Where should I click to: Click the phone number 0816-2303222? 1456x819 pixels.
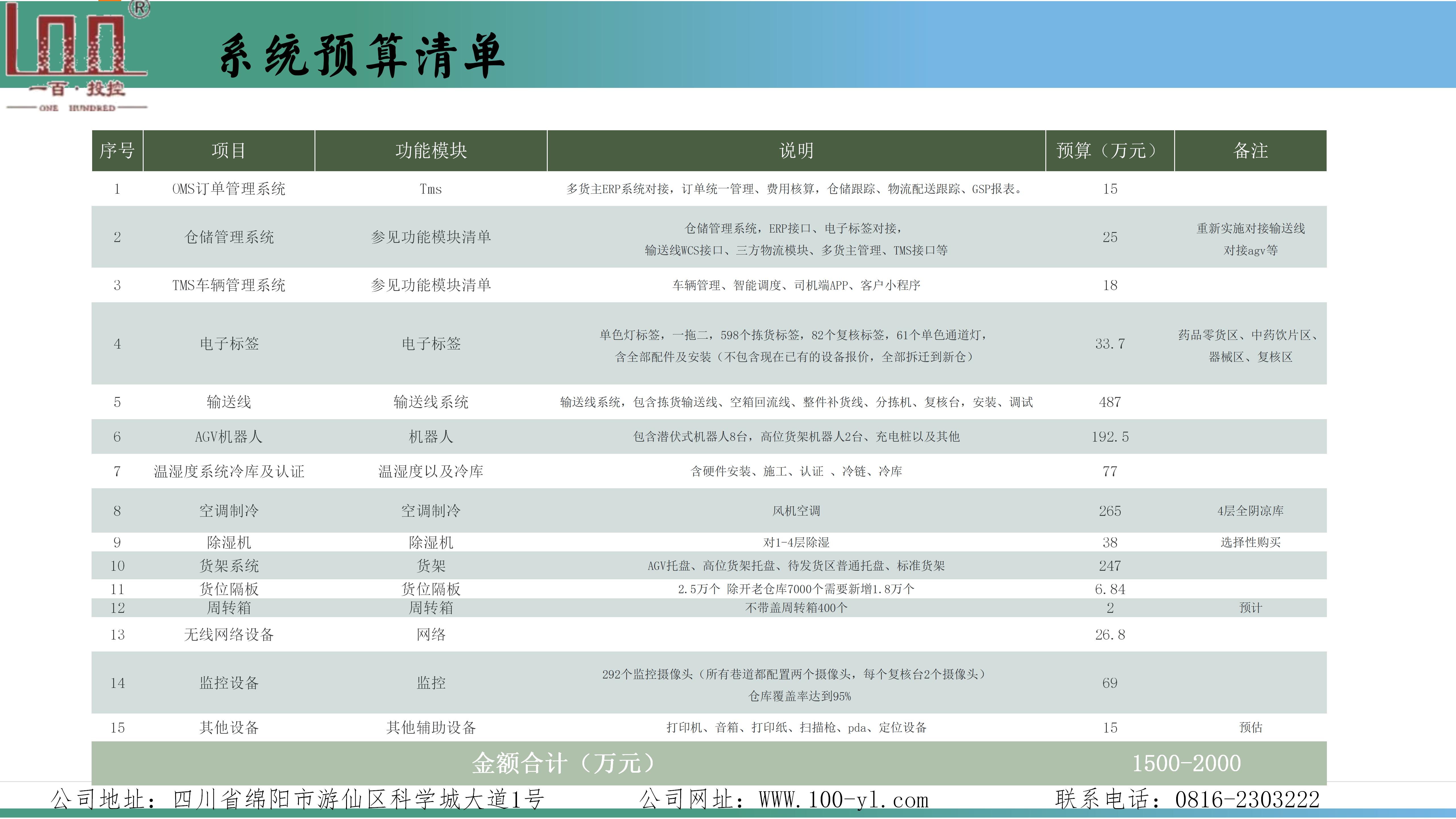pos(1247,800)
